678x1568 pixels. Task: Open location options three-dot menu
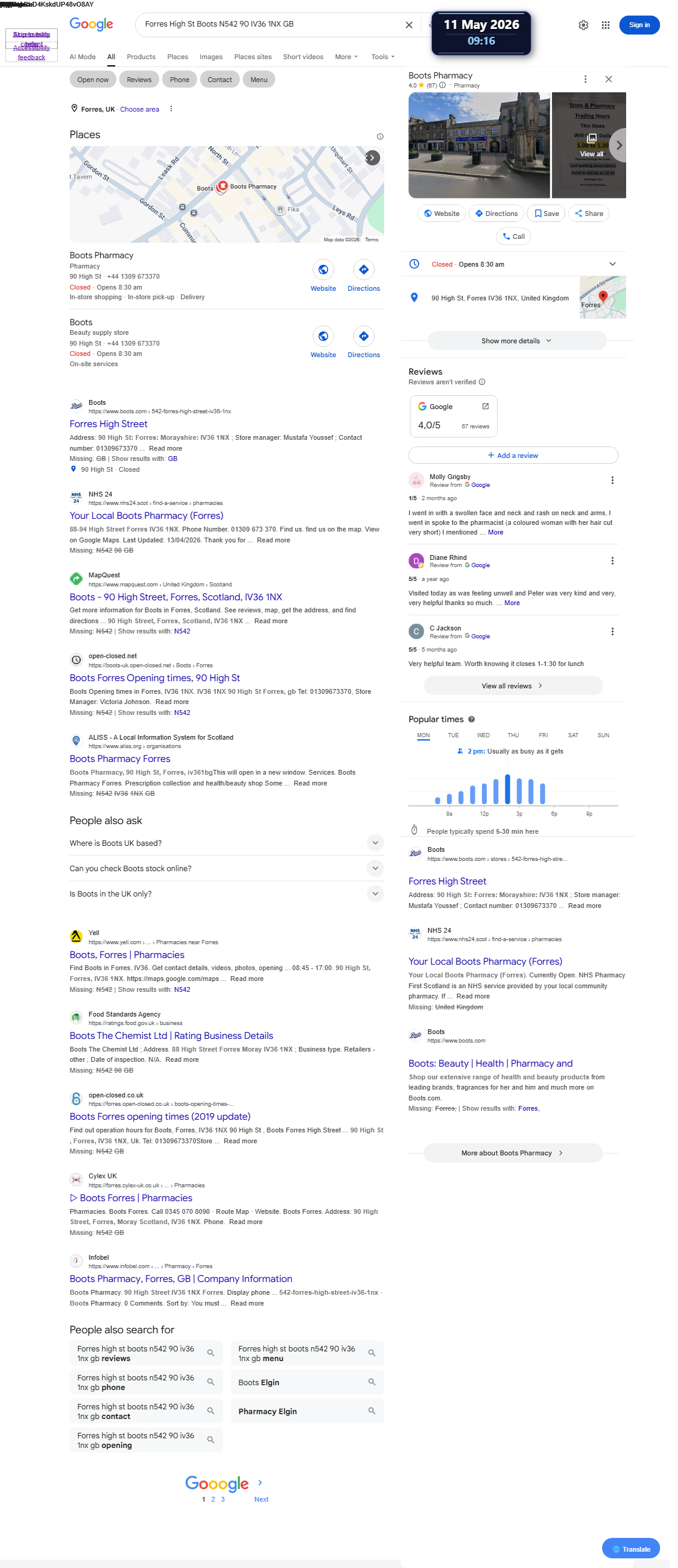tap(173, 110)
